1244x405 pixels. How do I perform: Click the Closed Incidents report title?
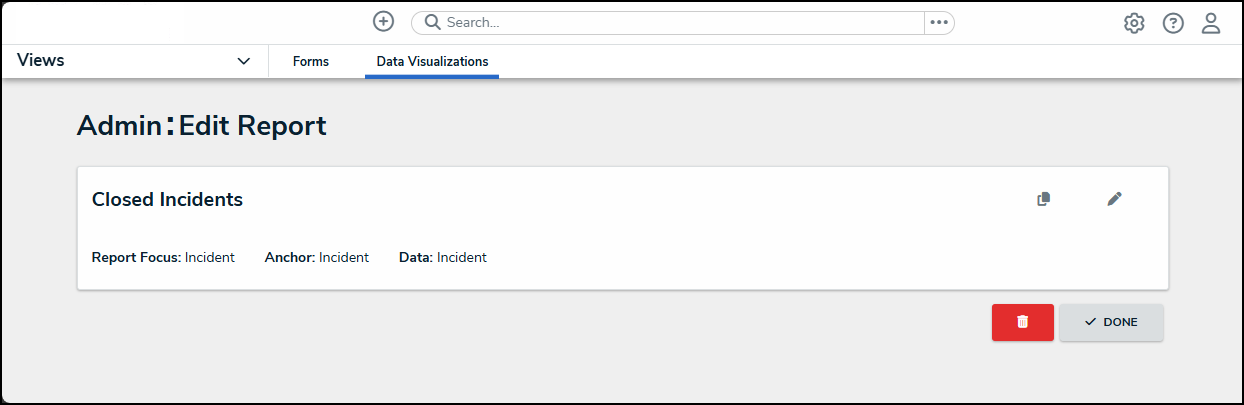tap(167, 200)
